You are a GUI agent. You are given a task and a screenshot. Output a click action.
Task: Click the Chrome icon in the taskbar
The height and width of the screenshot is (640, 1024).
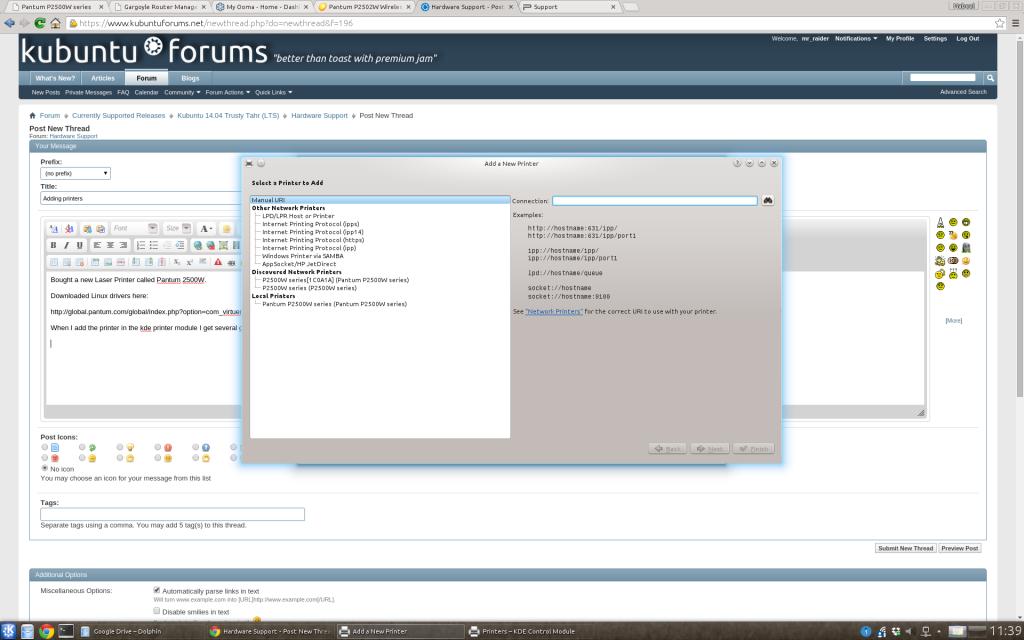[x=46, y=631]
